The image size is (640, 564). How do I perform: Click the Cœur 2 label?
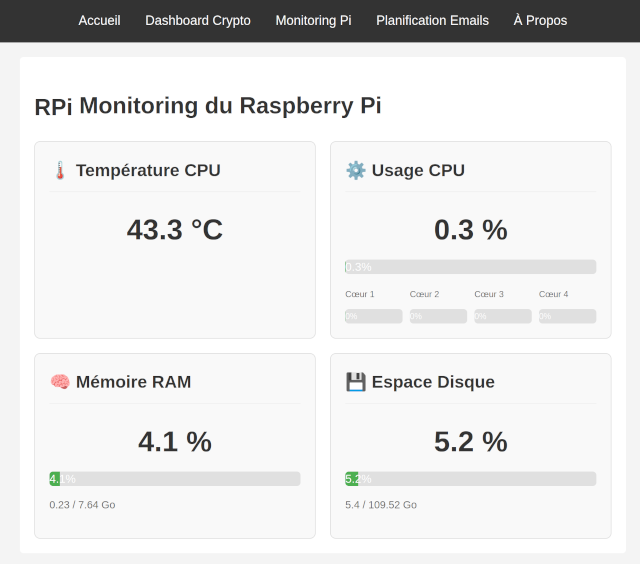pos(424,294)
